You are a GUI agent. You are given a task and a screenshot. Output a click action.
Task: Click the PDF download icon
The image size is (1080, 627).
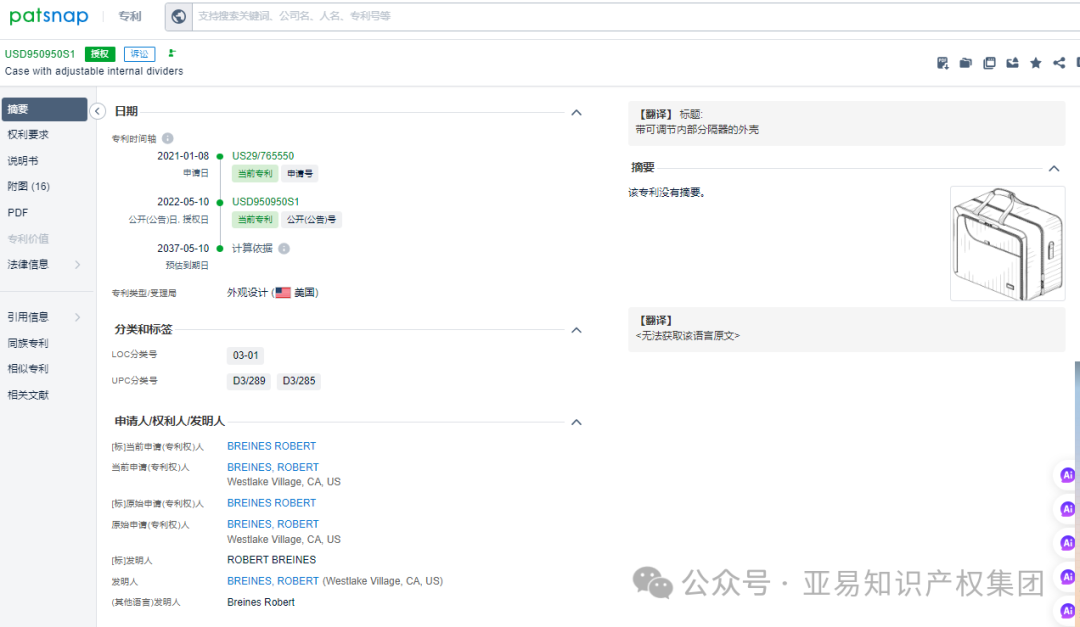point(942,62)
